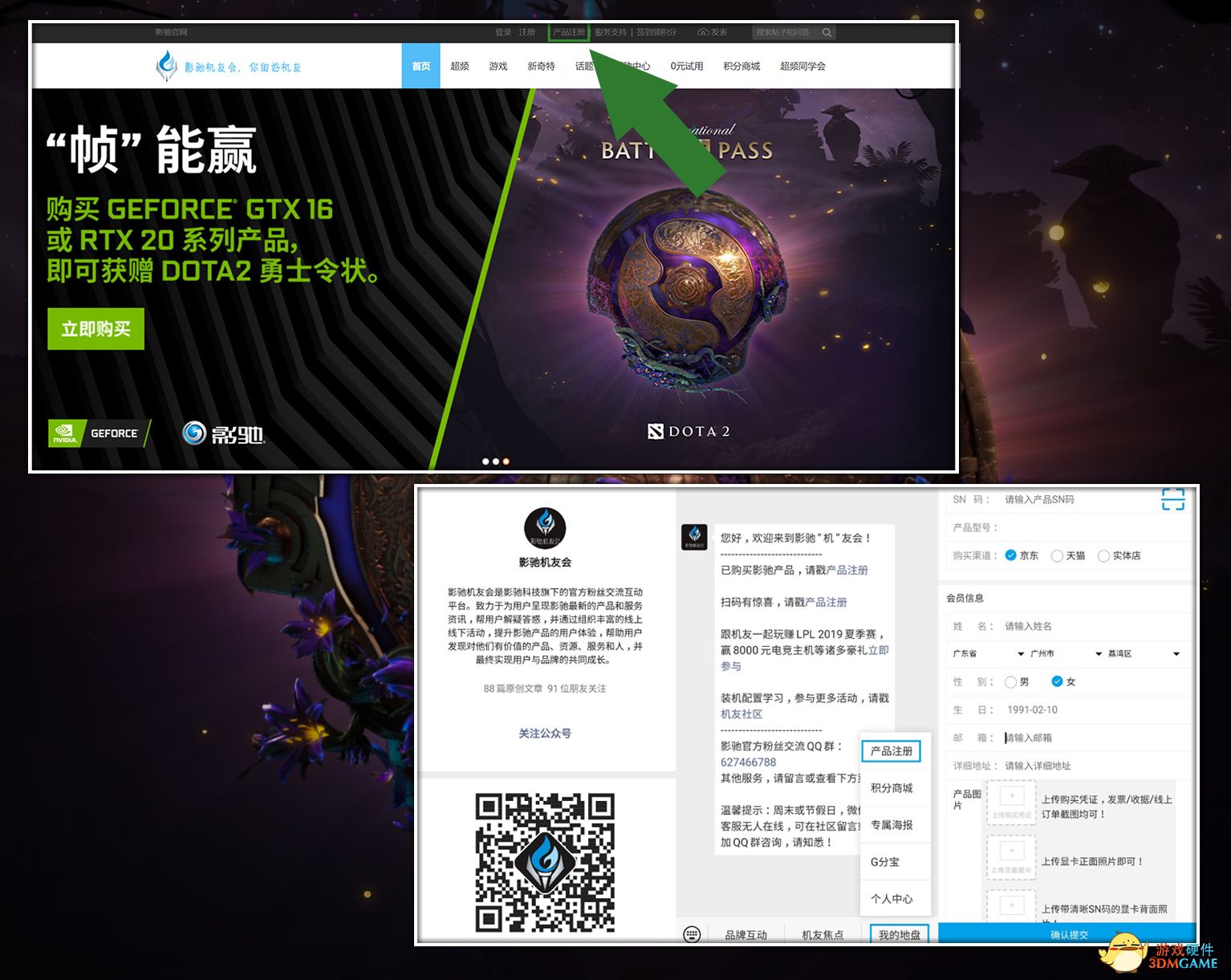Tap the 确认提交 submit button
The width and height of the screenshot is (1231, 980).
pos(1069,934)
